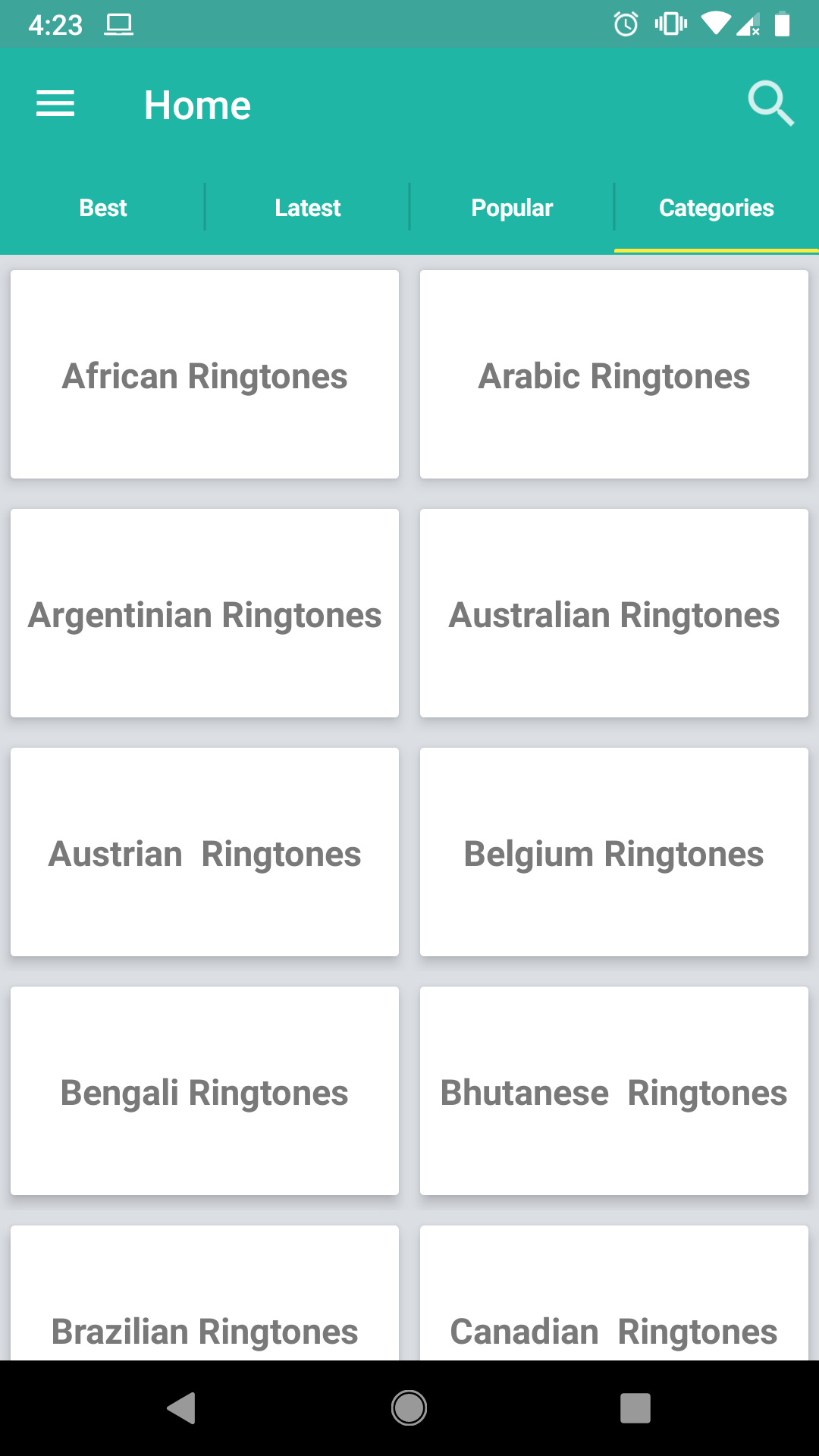Open Belgium Ringtones category
Image resolution: width=819 pixels, height=1456 pixels.
tap(614, 852)
